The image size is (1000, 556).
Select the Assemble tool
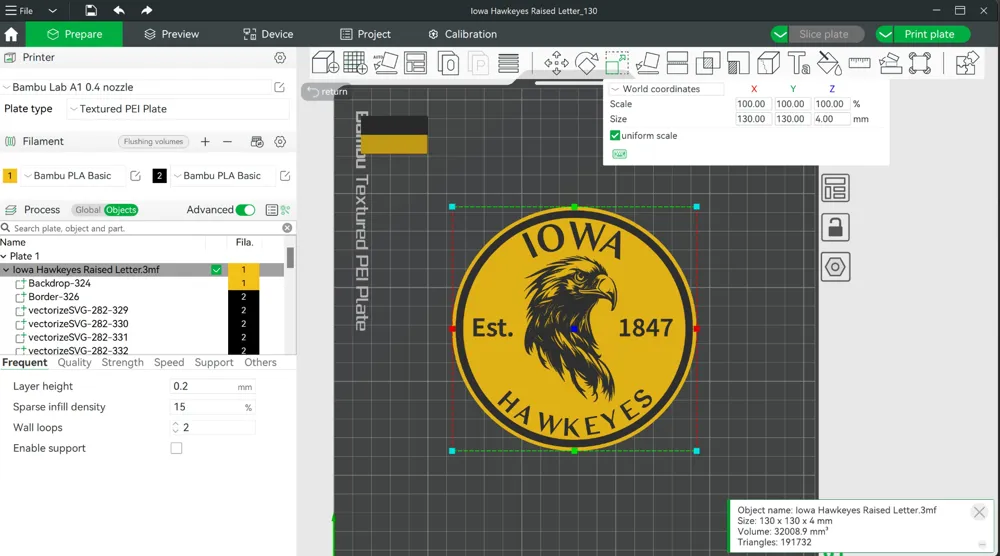point(890,64)
